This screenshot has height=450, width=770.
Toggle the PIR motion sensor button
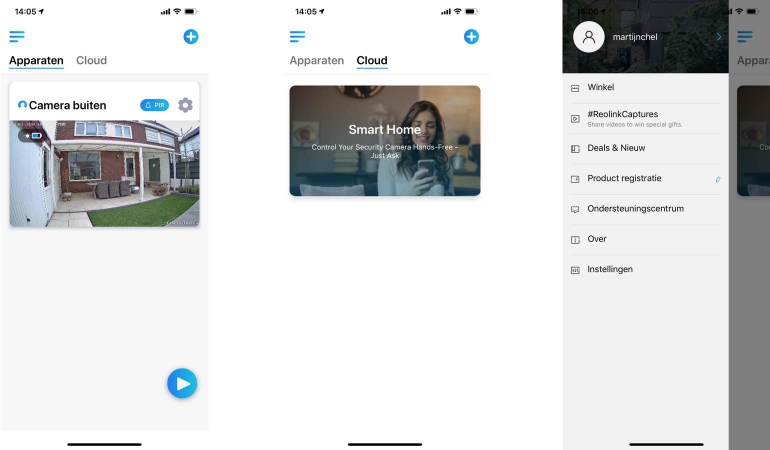click(x=154, y=105)
